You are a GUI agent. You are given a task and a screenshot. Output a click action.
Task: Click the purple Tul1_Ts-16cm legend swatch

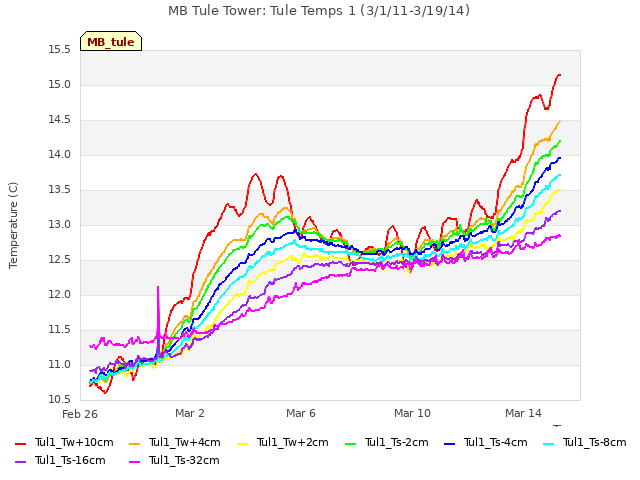(20, 461)
